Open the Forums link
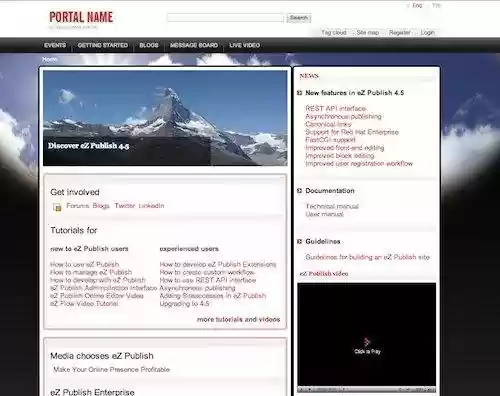Image resolution: width=500 pixels, height=396 pixels. pyautogui.click(x=78, y=206)
